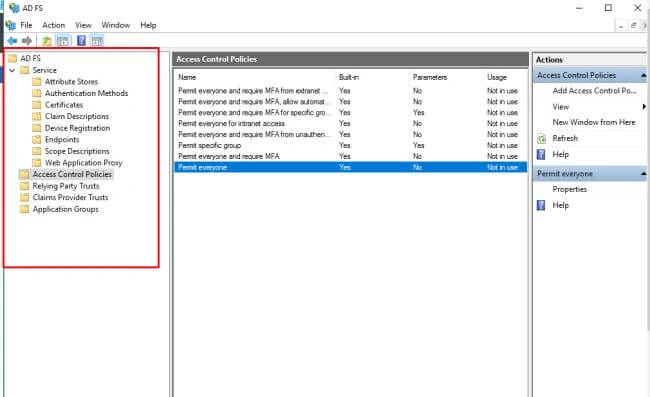Select the 'Permit everyone and require MFA' policy row

[x=350, y=157]
